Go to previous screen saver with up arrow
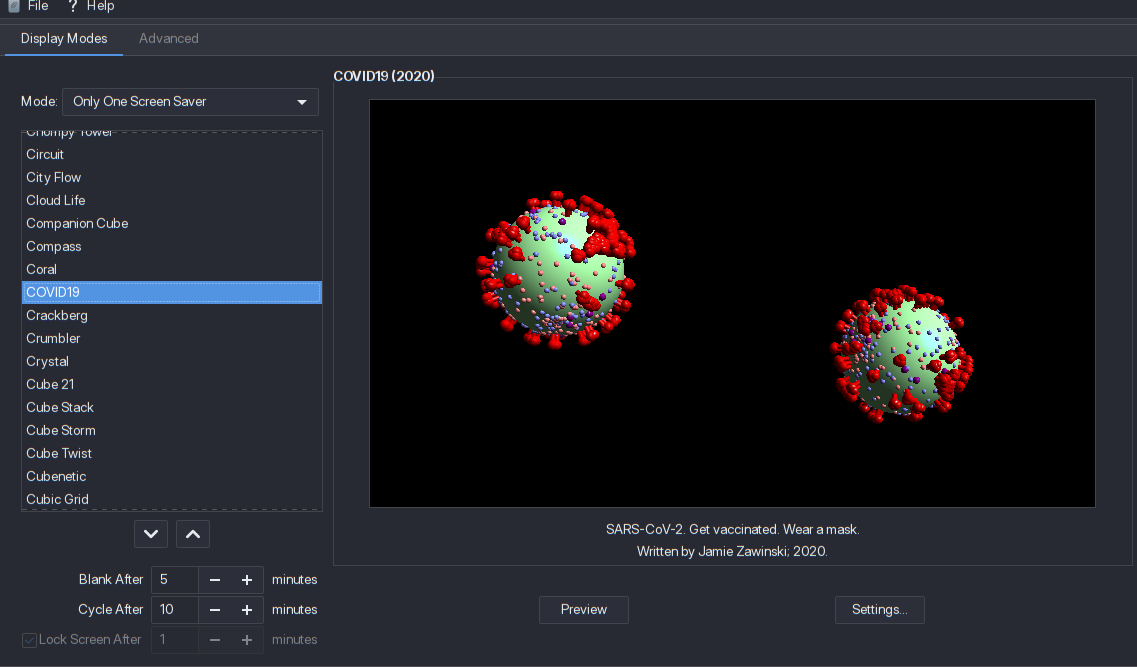 coord(193,534)
